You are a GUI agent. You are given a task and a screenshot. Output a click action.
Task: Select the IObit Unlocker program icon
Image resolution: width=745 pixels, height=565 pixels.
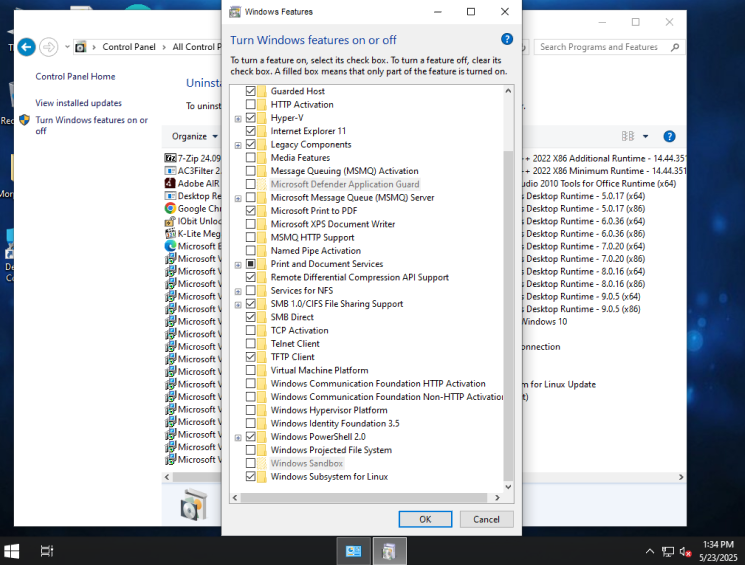[x=170, y=221]
